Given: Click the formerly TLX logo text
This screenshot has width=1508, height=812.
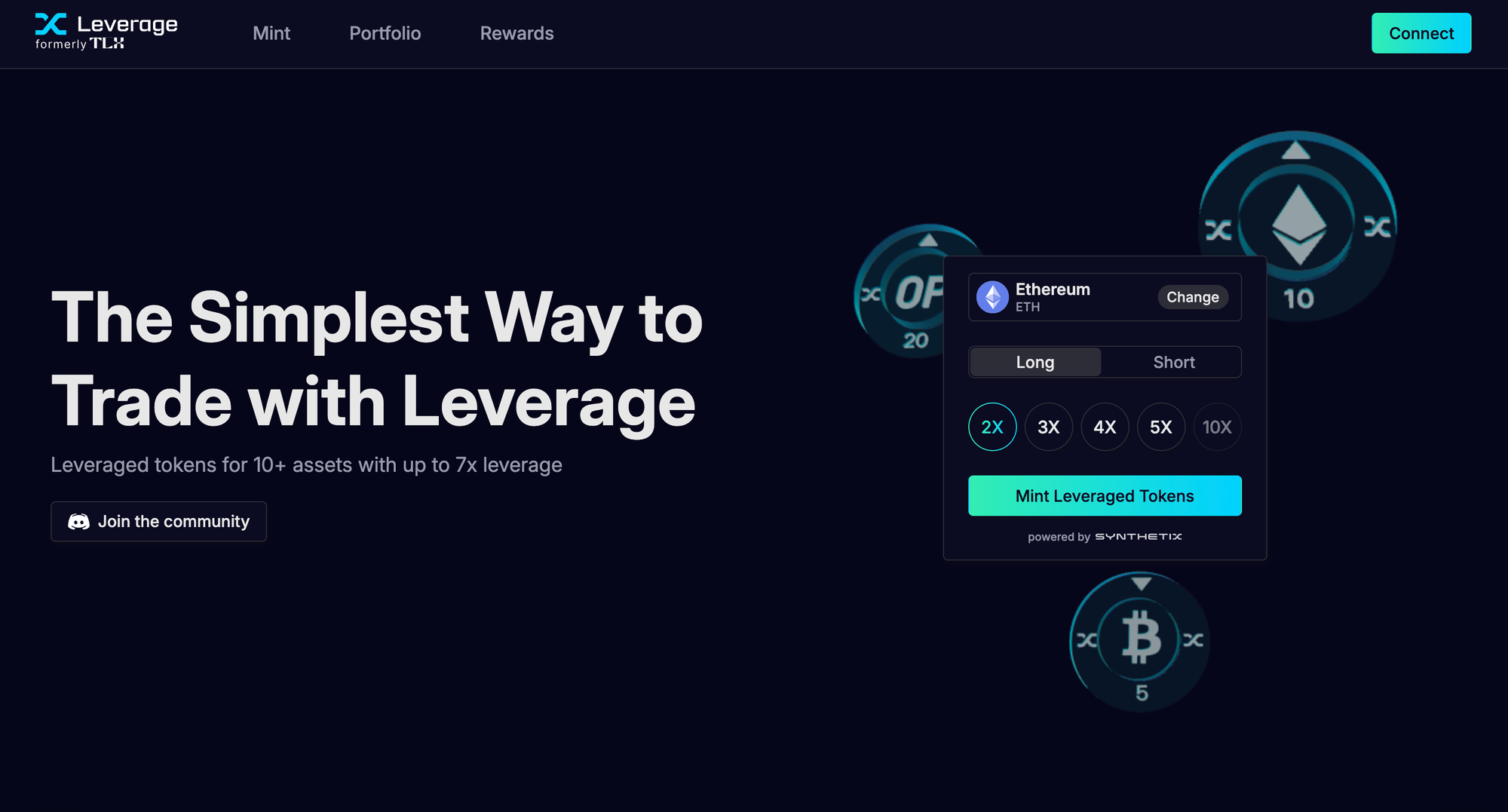Looking at the screenshot, I should [x=80, y=44].
